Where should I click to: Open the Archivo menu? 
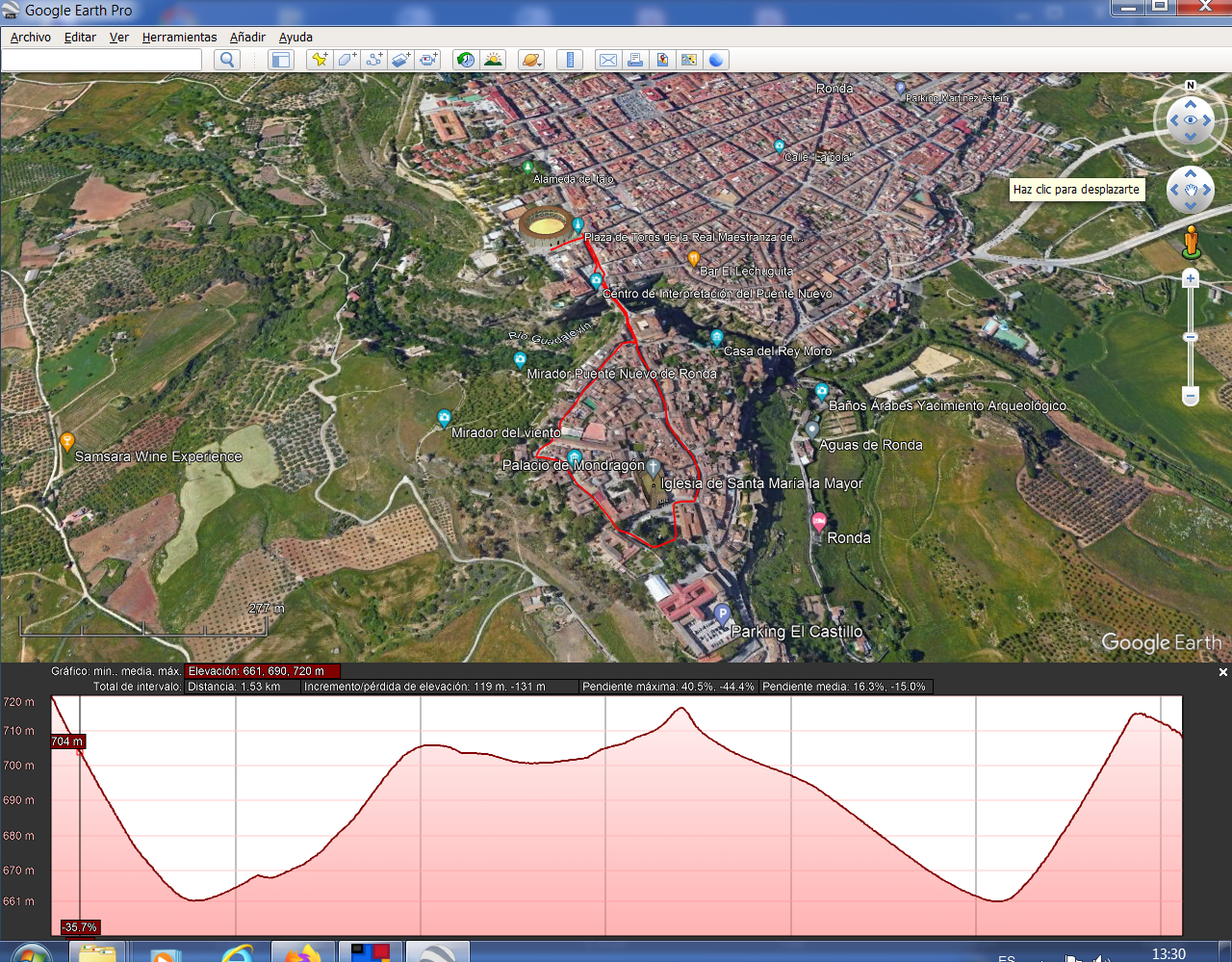click(x=31, y=37)
